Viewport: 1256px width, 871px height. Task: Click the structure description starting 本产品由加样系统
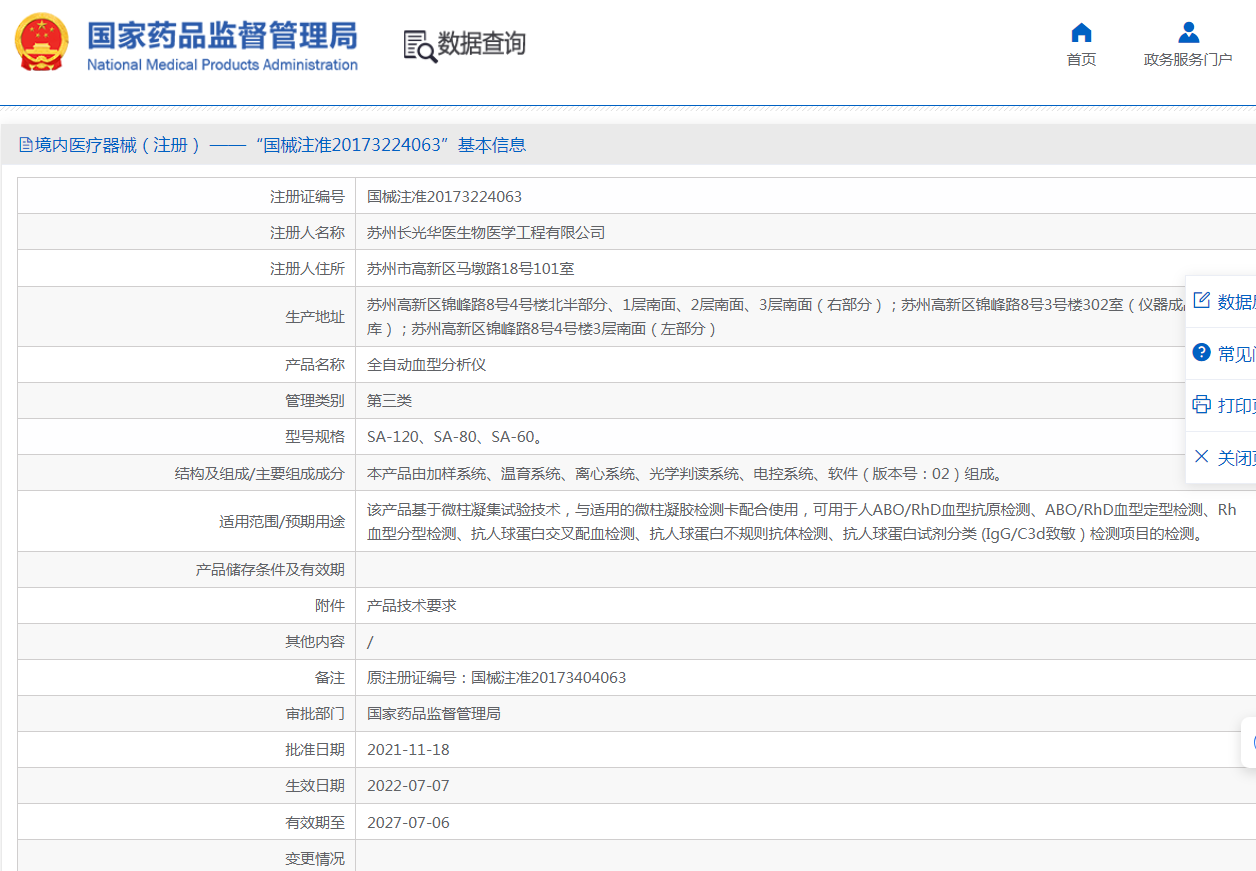(x=687, y=473)
